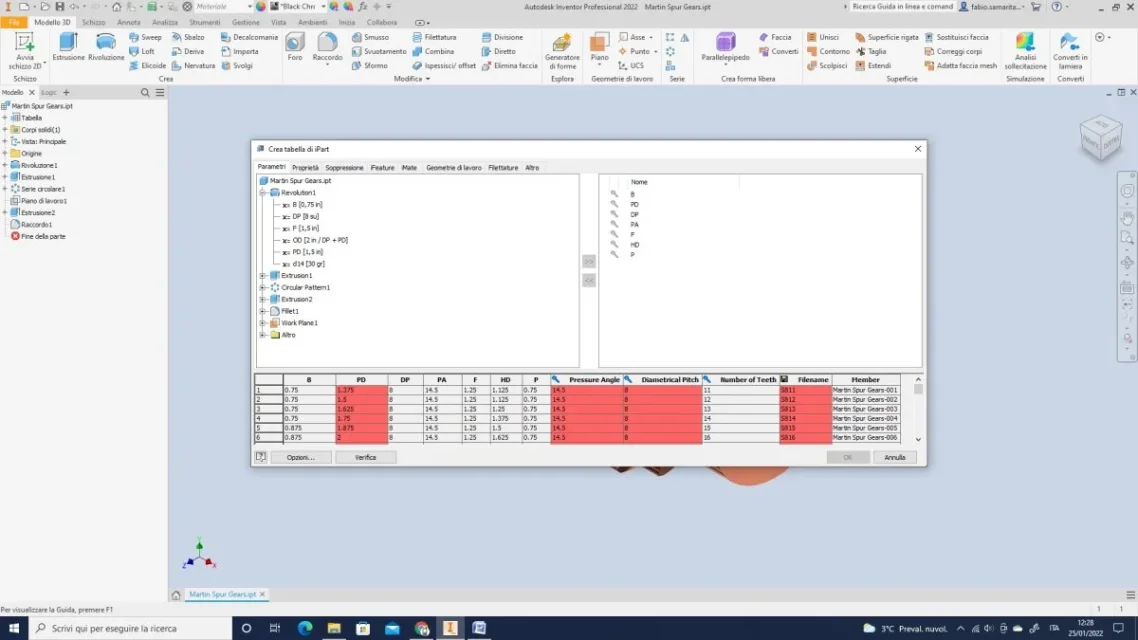Select the Estrusione tool

(68, 47)
